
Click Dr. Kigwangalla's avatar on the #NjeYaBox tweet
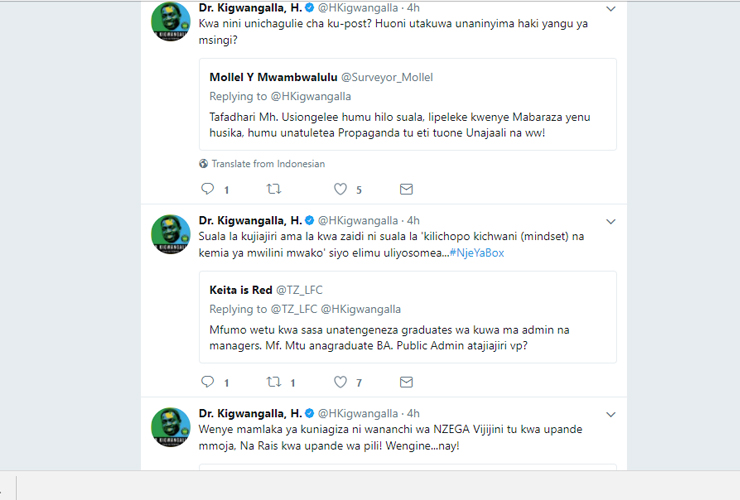(170, 234)
